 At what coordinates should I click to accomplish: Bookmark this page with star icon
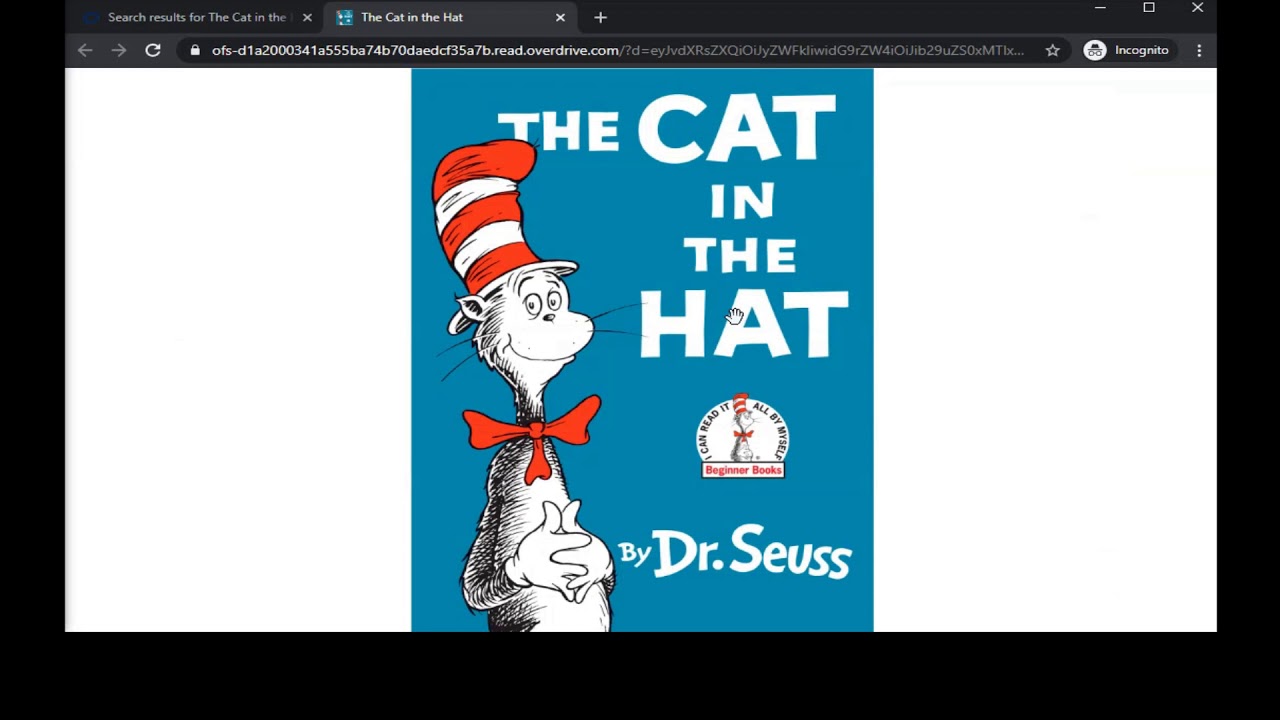(x=1052, y=50)
